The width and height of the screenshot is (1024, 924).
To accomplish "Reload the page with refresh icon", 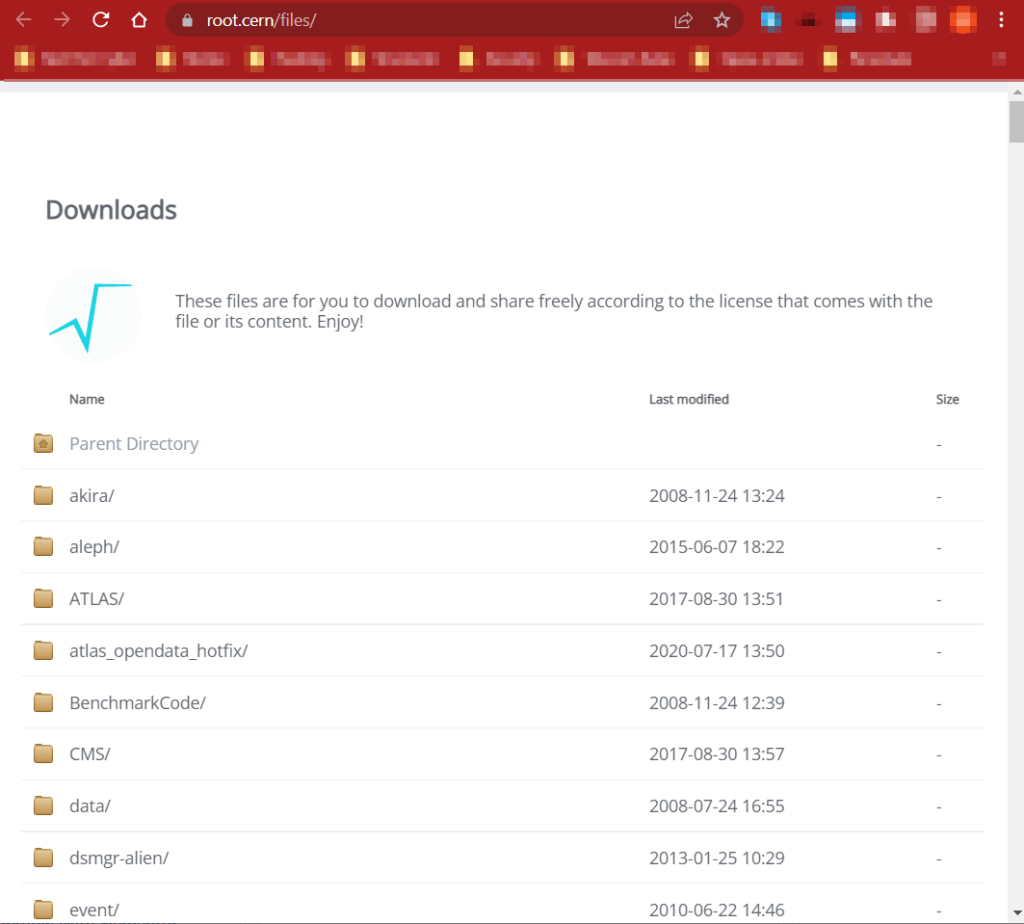I will (x=100, y=20).
